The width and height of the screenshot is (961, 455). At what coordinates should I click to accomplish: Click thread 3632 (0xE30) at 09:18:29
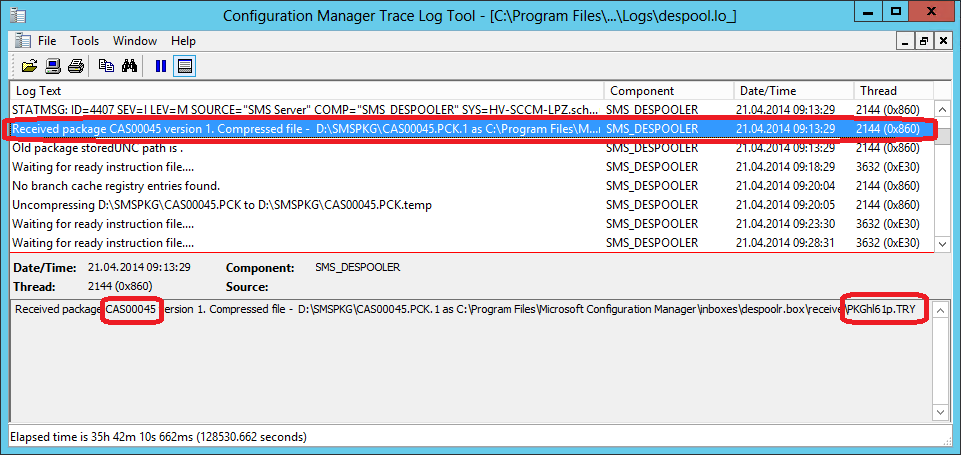pyautogui.click(x=888, y=167)
